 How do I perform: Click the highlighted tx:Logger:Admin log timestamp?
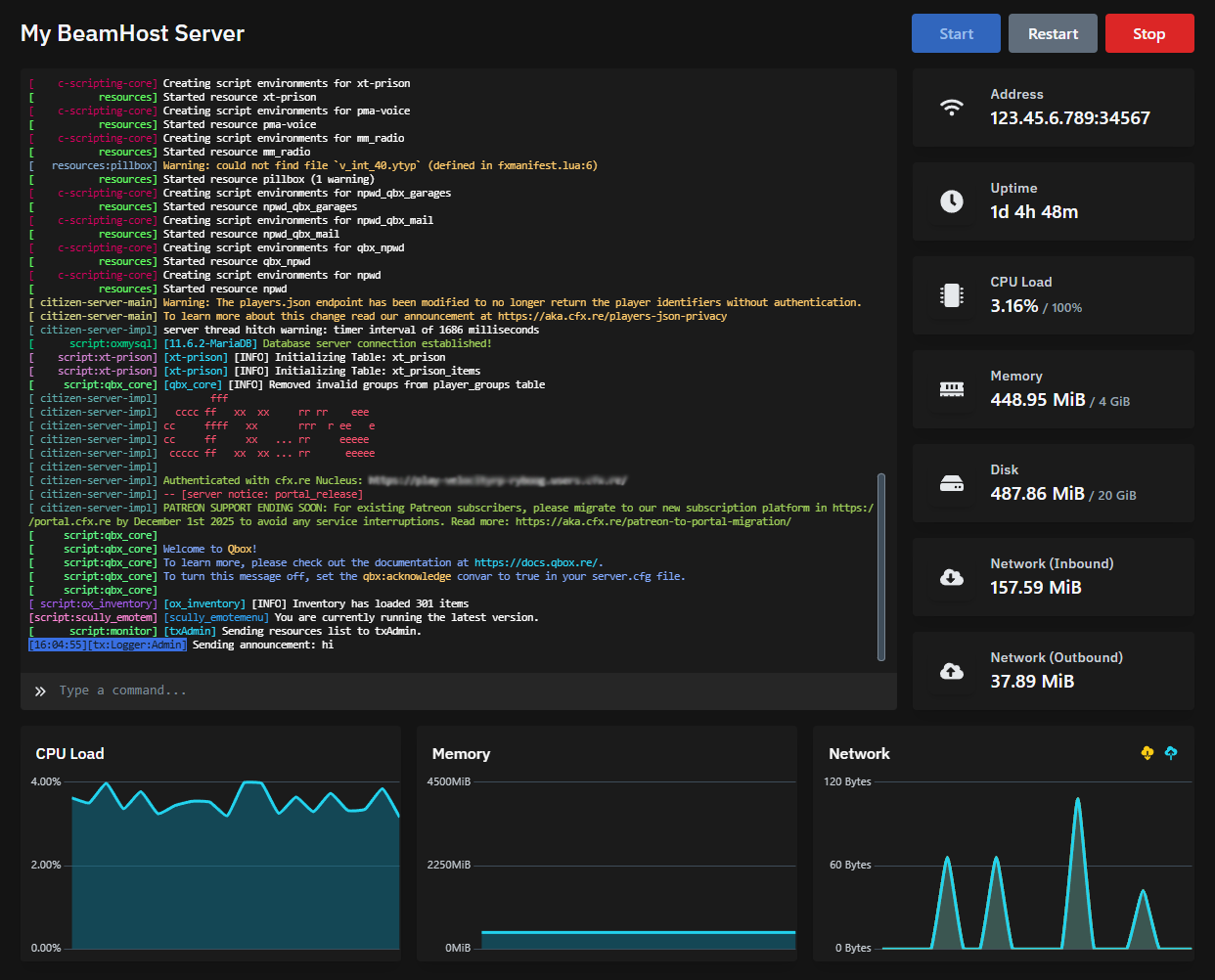pos(108,645)
